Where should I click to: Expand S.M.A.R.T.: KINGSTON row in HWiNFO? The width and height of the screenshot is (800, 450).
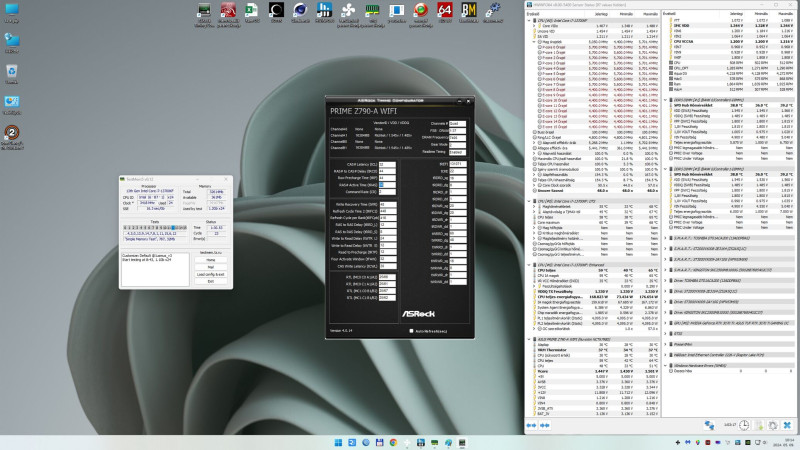tap(666, 270)
